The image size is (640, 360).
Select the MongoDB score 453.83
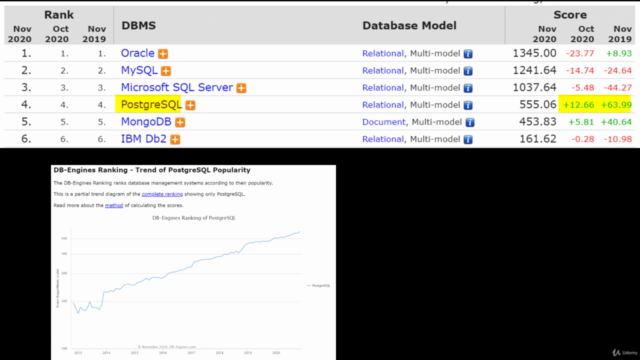(x=538, y=122)
